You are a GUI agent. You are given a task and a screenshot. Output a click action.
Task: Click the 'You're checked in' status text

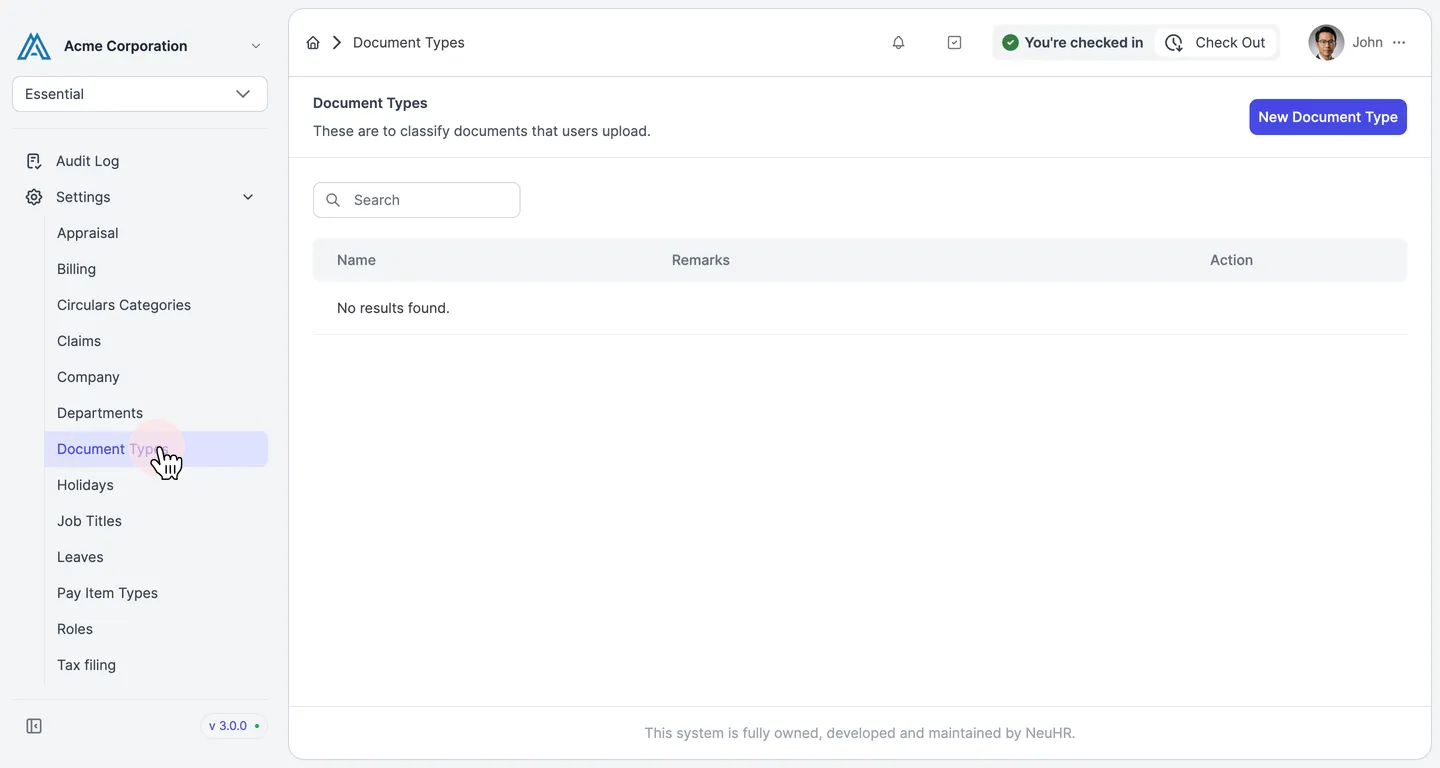(x=1084, y=42)
